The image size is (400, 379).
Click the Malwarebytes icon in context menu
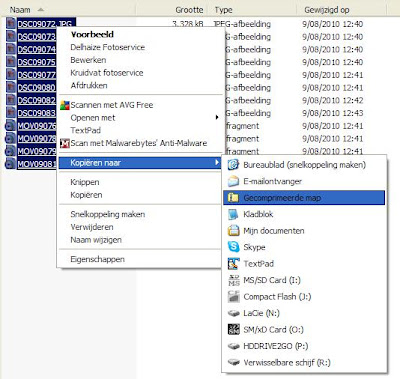point(65,143)
